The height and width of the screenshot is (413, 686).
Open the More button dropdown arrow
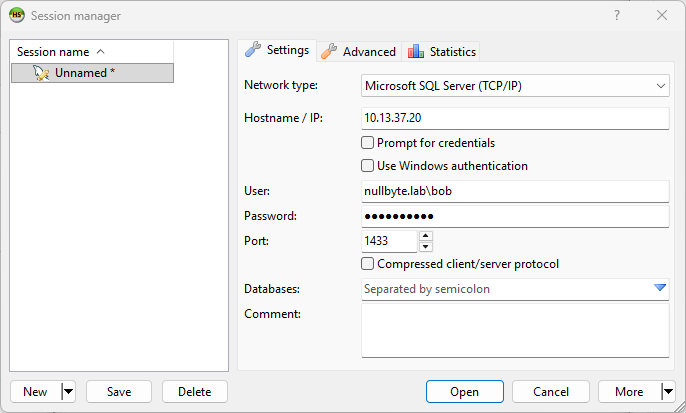tap(668, 392)
